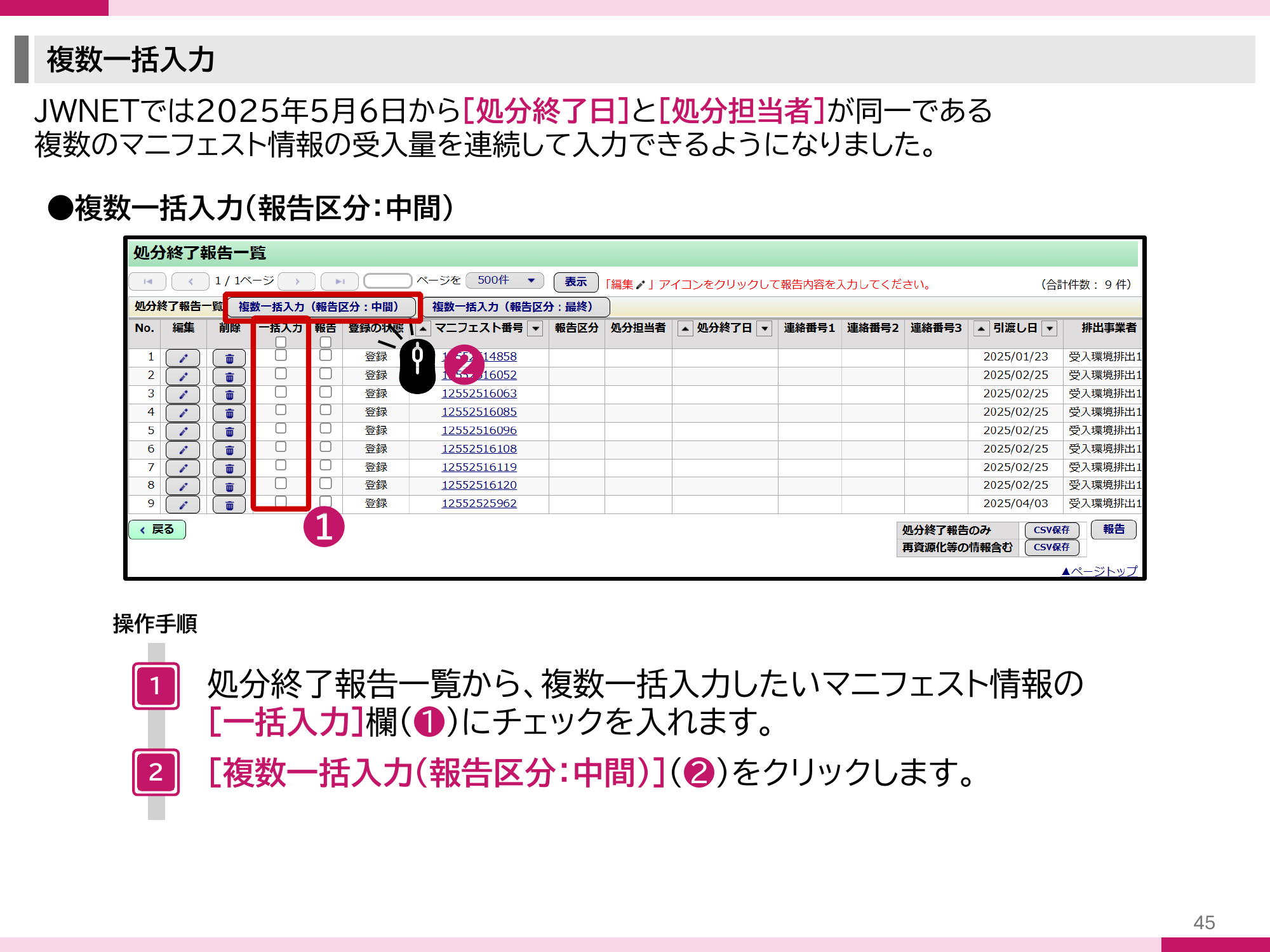
Task: Tick the 一括入力 checkbox in row 7
Action: [x=281, y=465]
